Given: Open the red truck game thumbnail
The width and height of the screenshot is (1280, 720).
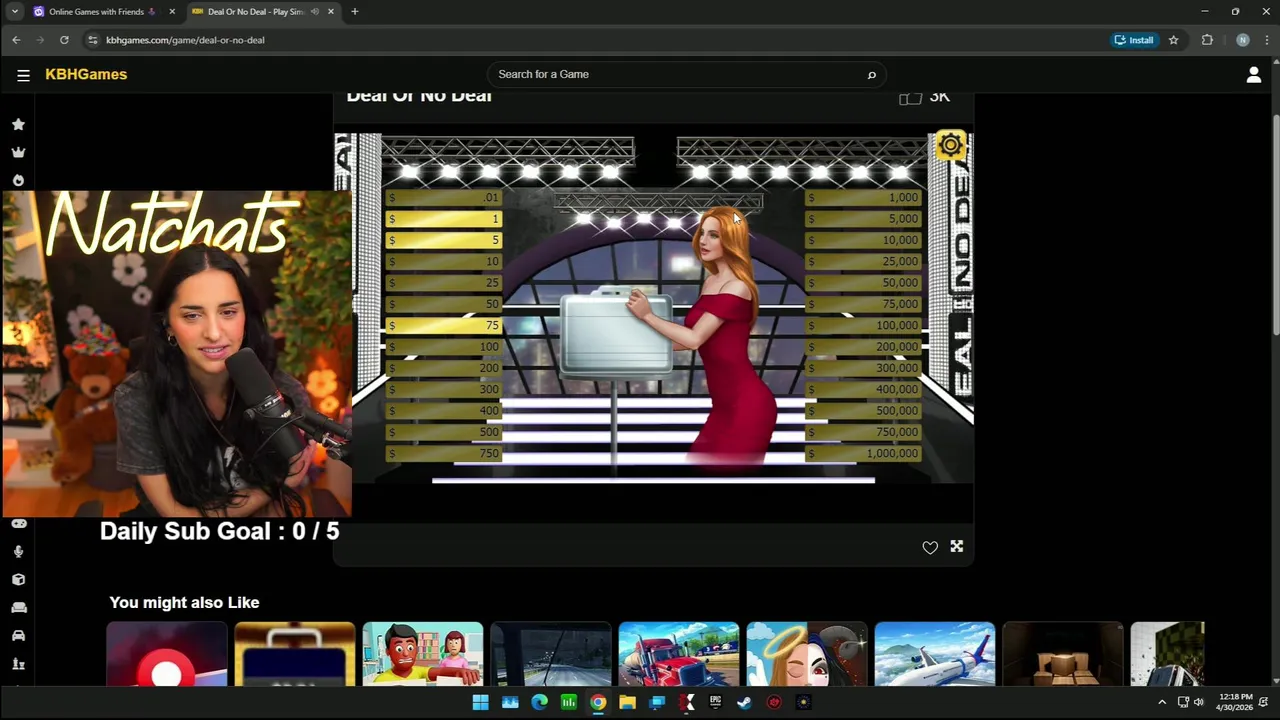Looking at the screenshot, I should pos(679,654).
